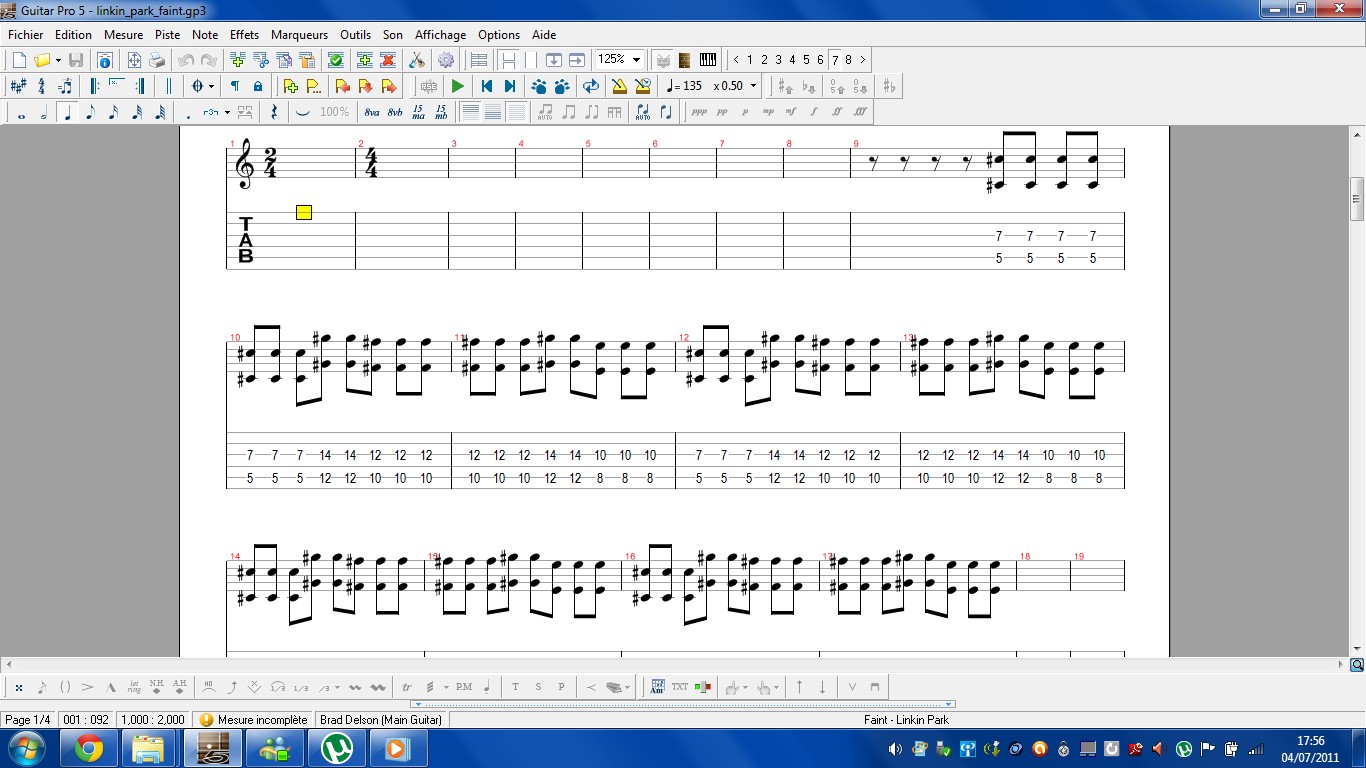Screen dimensions: 1366x768
Task: Select the eighth note duration
Action: point(90,112)
